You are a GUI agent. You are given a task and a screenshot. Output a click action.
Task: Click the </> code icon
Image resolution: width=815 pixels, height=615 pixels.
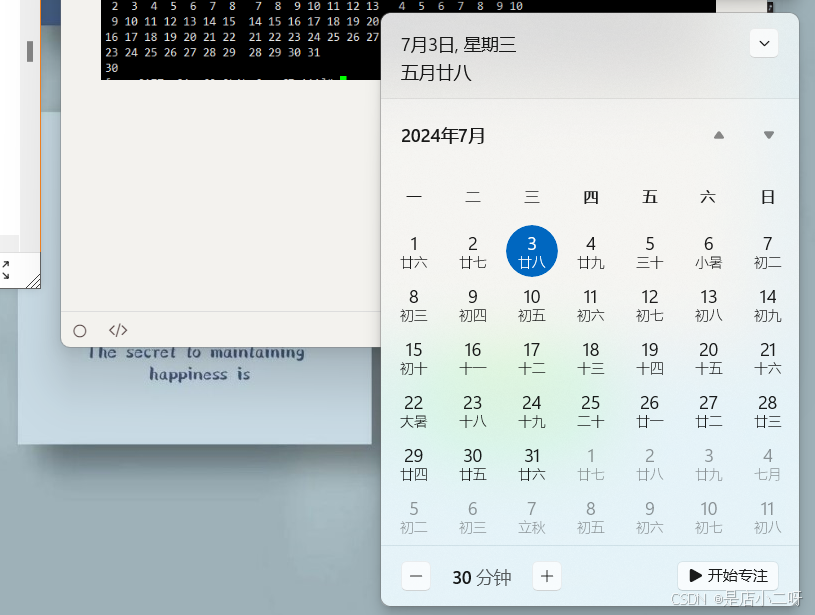[x=118, y=330]
